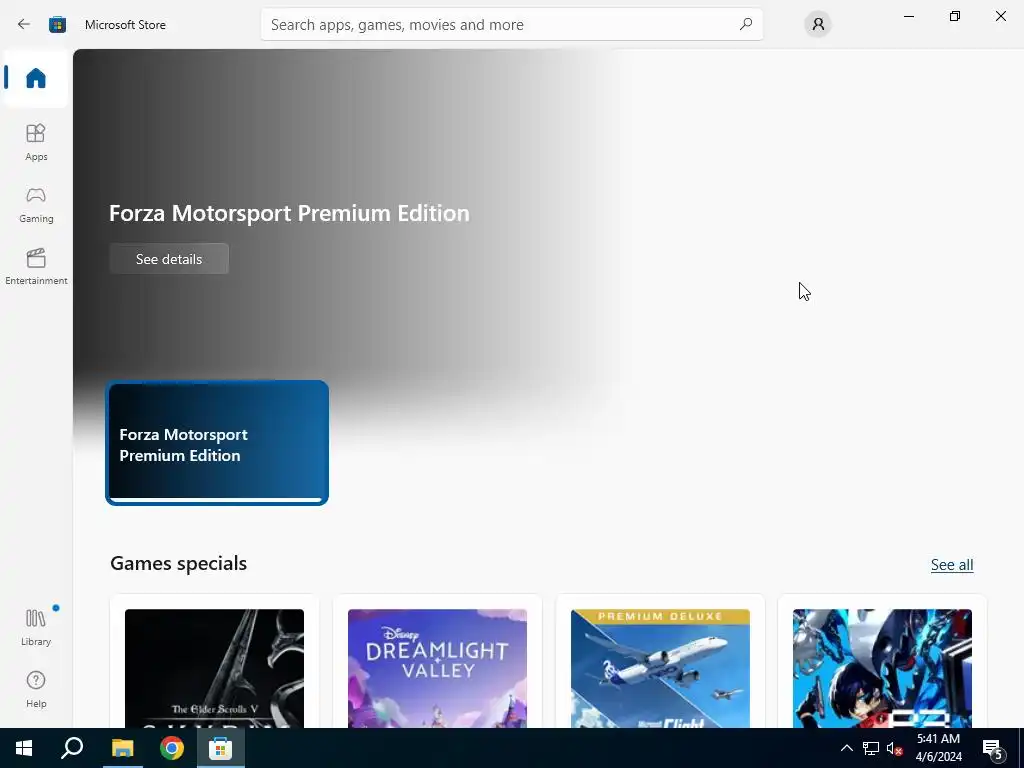This screenshot has width=1024, height=768.
Task: Minimize the Microsoft Store window
Action: coord(908,16)
